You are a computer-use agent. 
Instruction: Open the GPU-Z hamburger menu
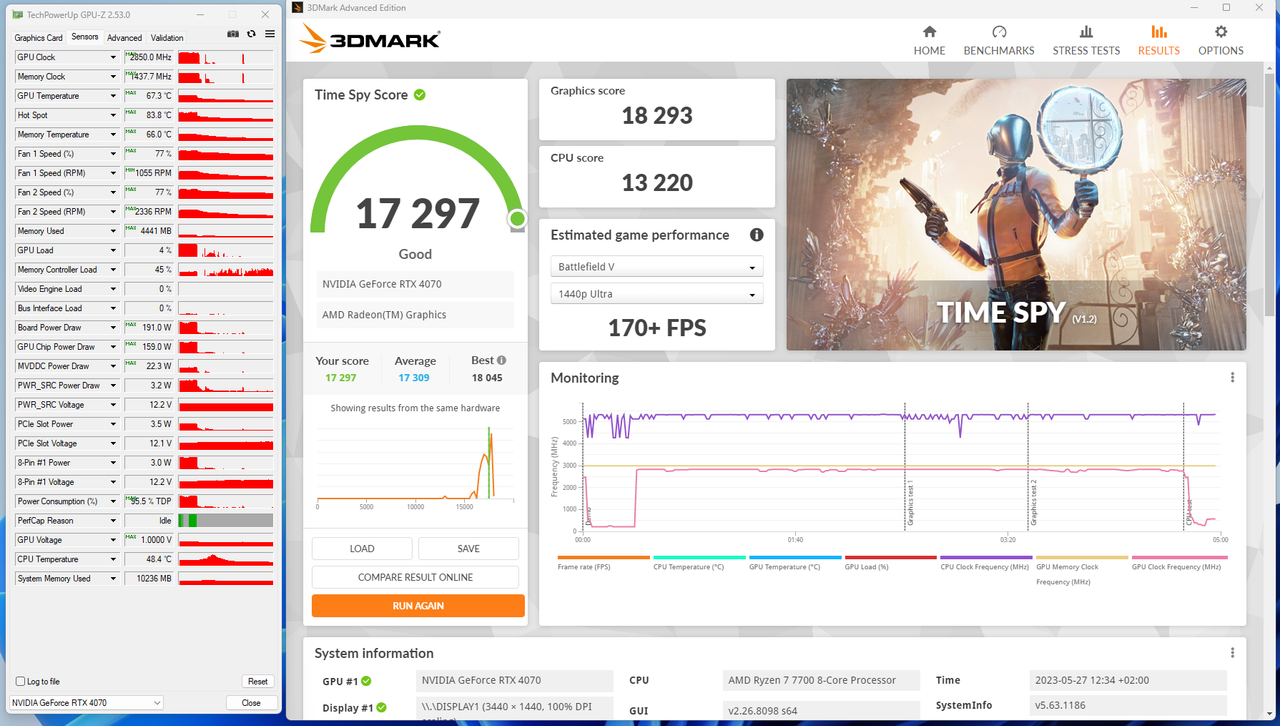click(269, 33)
